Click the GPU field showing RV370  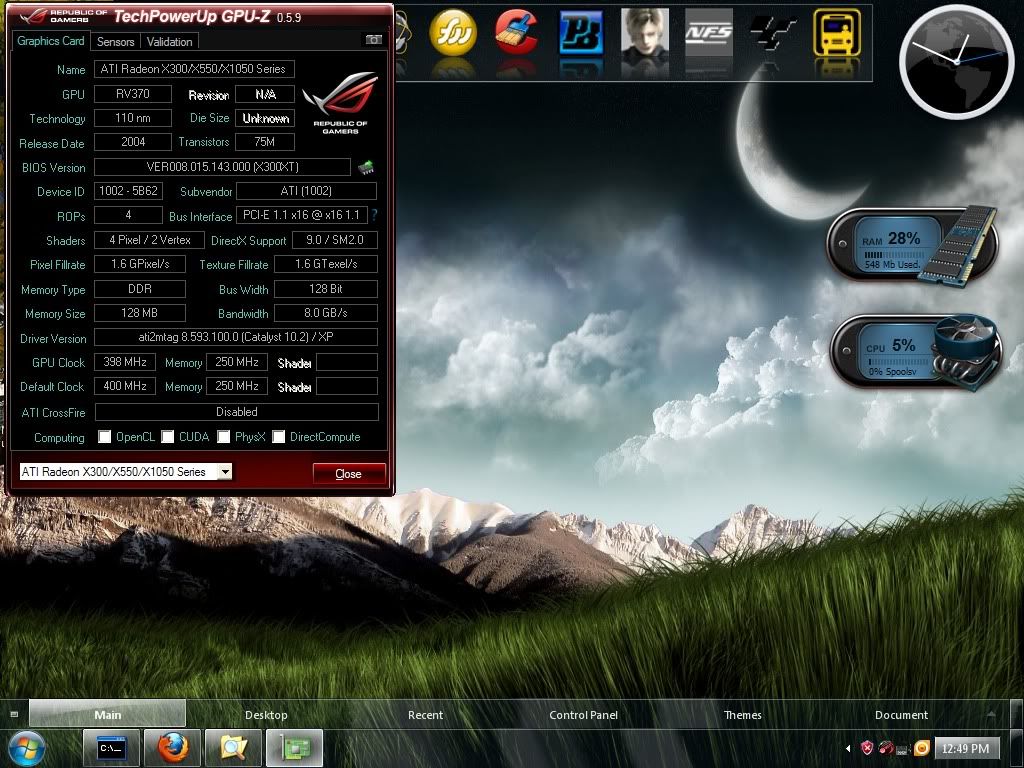click(133, 93)
